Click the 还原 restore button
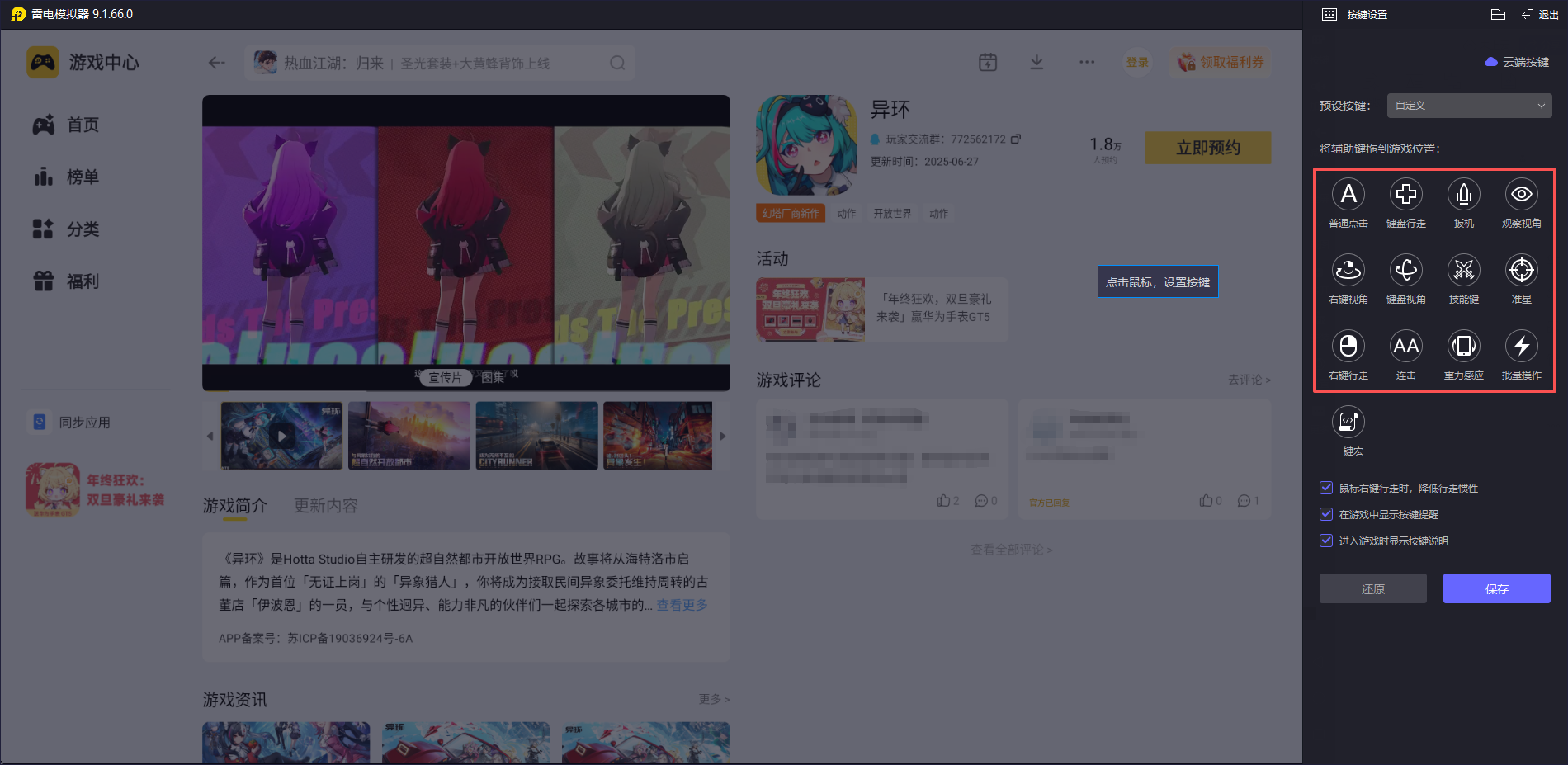Image resolution: width=1568 pixels, height=765 pixels. (1373, 588)
